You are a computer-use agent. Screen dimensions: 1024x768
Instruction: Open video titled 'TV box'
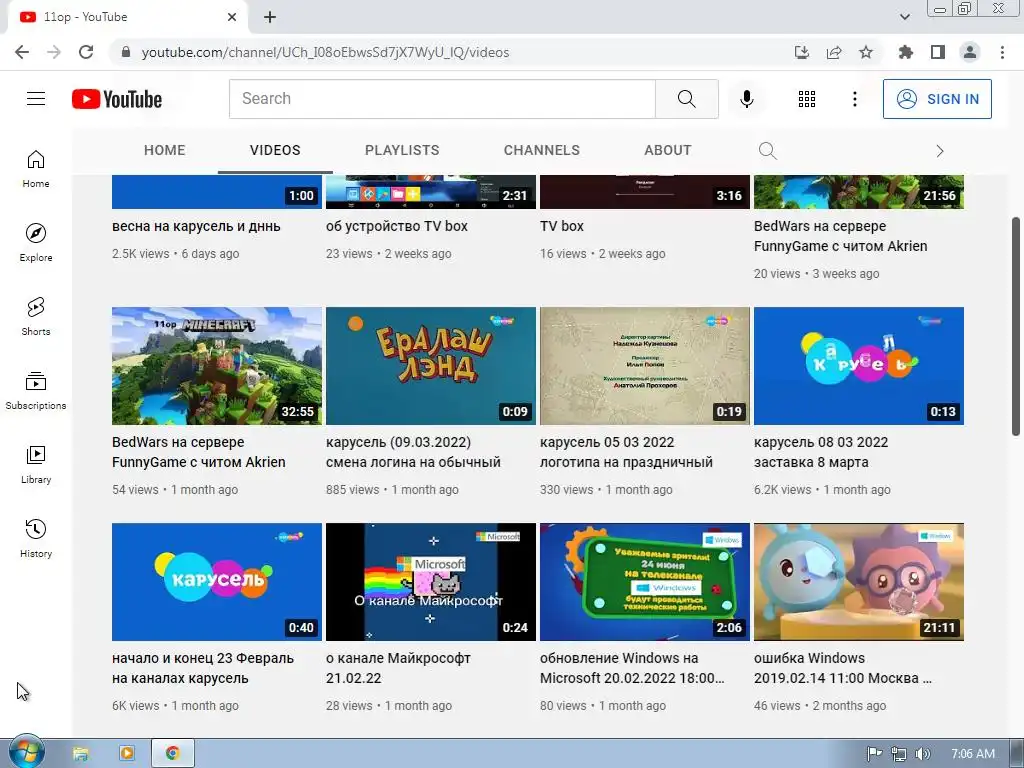[x=562, y=226]
